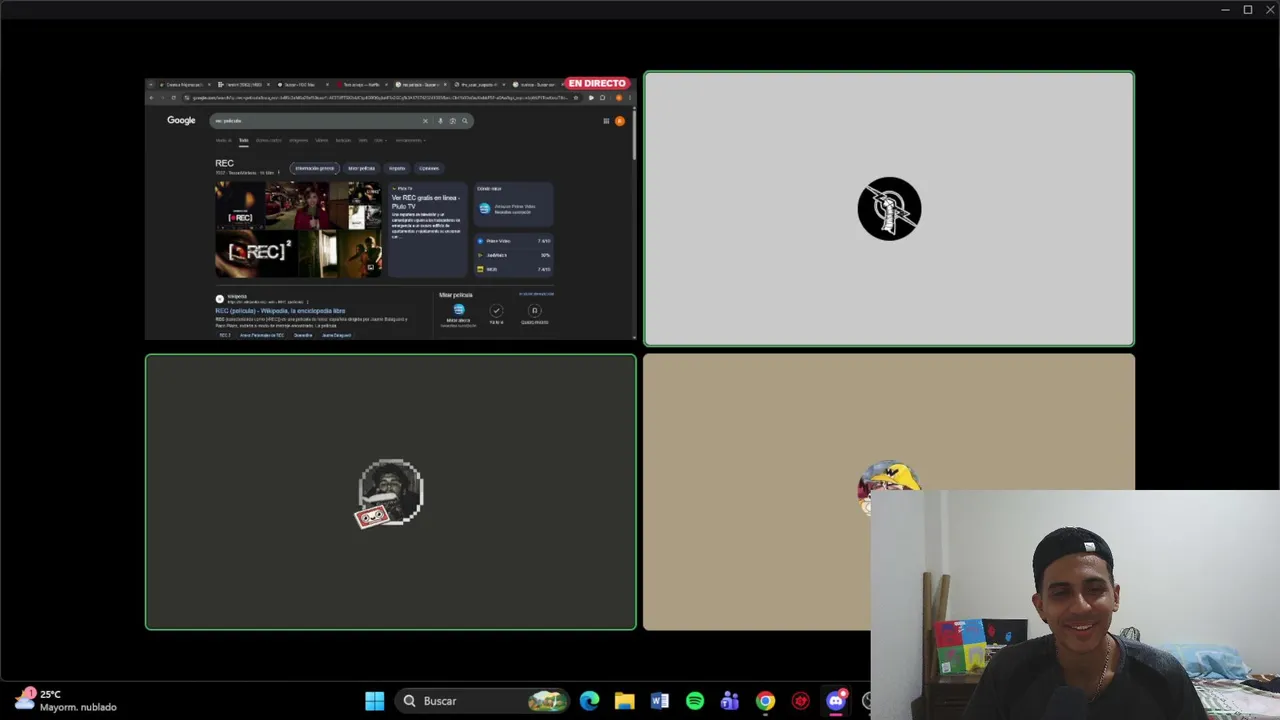The image size is (1280, 720).
Task: Mark the movie as Ya la vi
Action: (x=496, y=314)
